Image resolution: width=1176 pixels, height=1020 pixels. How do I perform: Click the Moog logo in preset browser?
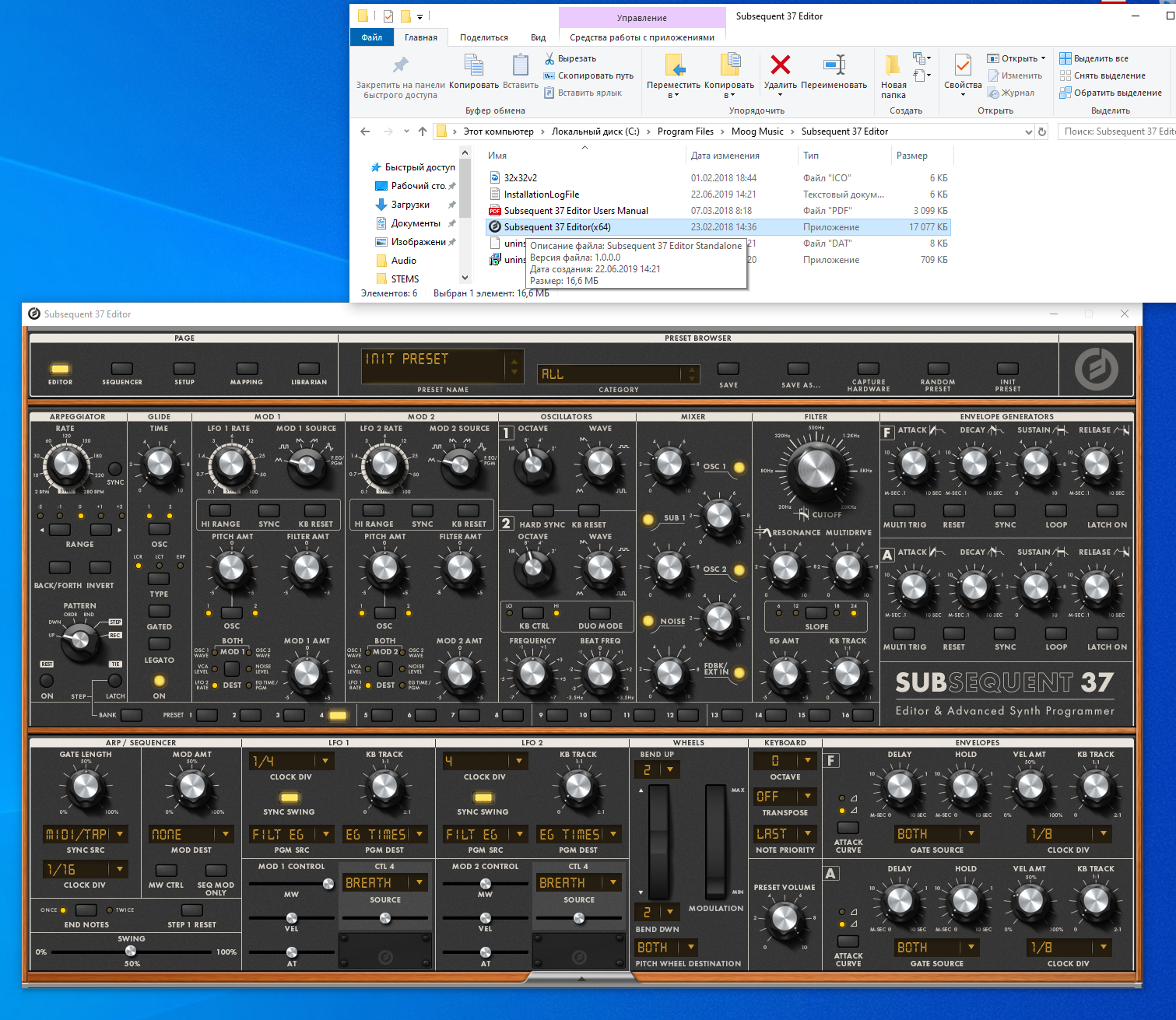click(1096, 369)
